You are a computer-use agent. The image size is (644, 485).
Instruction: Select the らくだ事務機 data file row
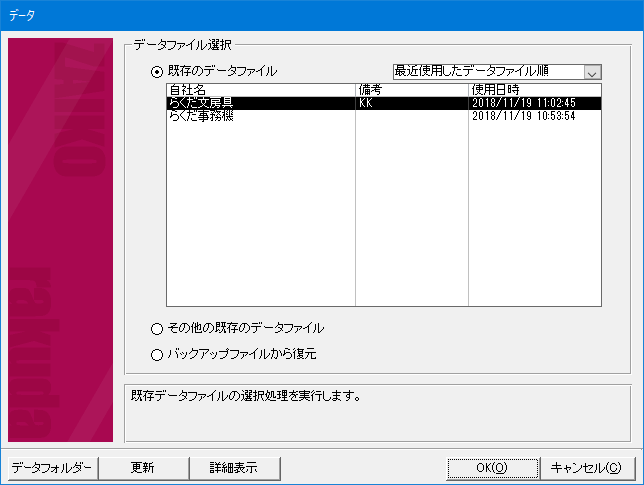tap(260, 116)
